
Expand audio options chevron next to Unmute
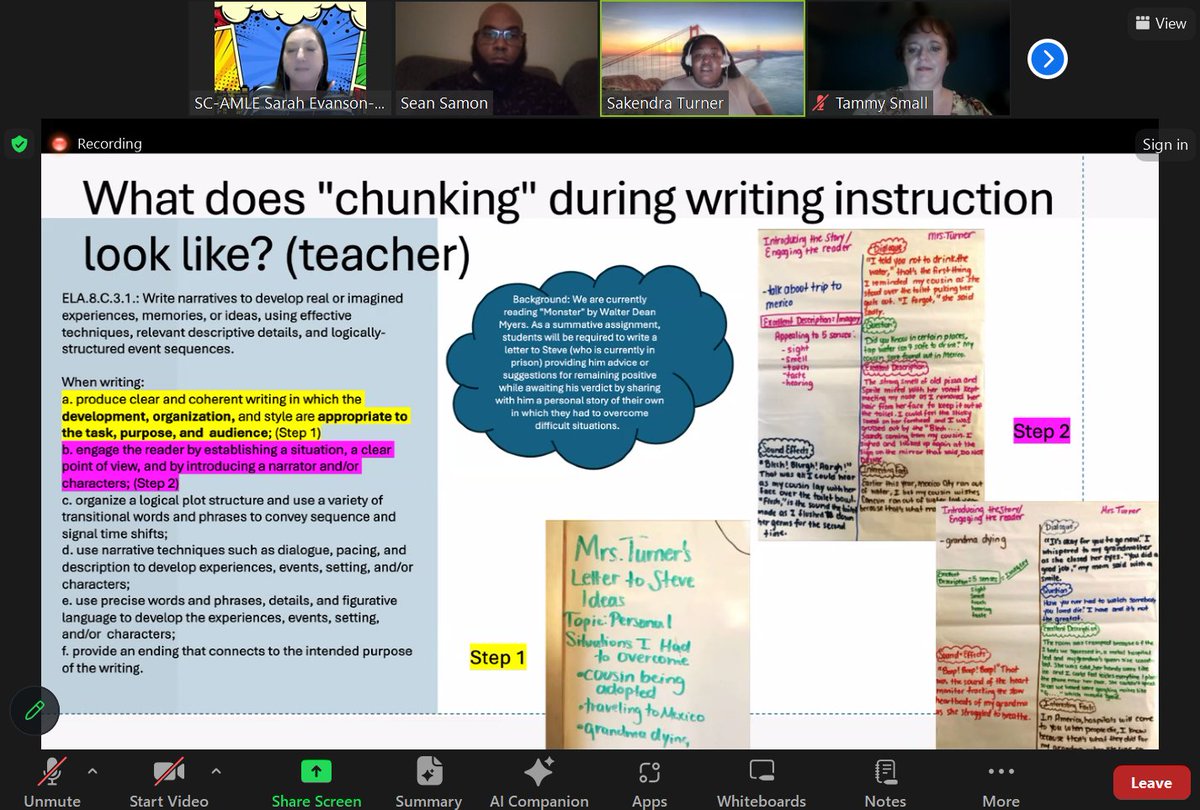[92, 771]
